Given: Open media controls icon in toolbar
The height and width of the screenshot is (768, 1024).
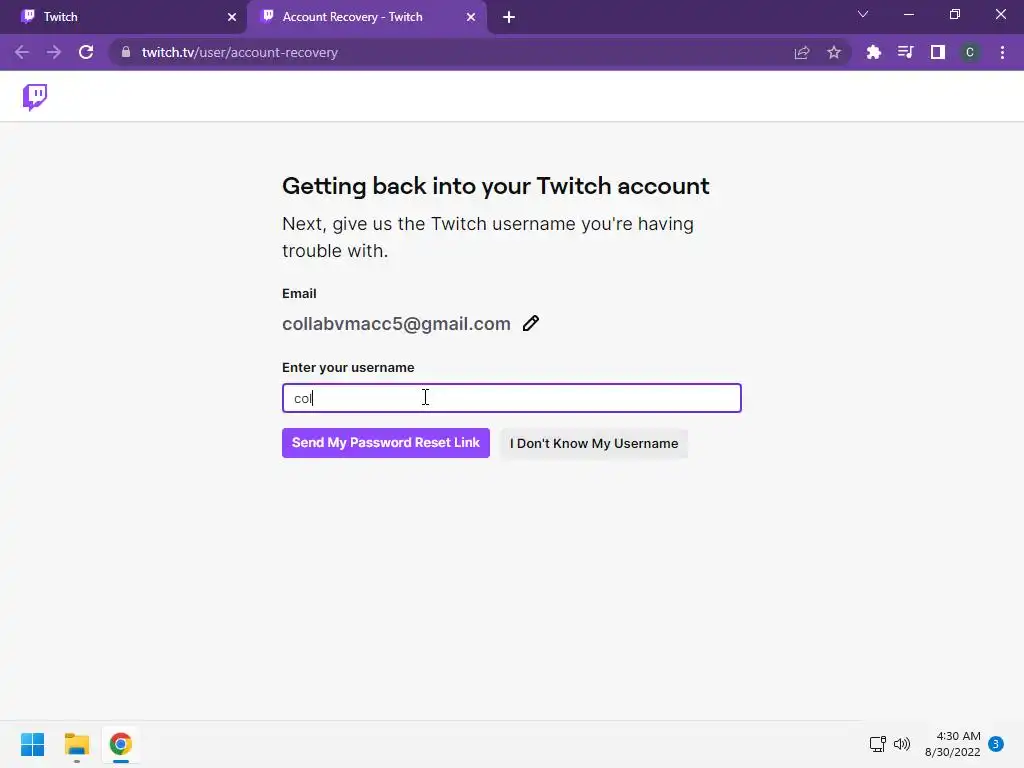Looking at the screenshot, I should 905,52.
